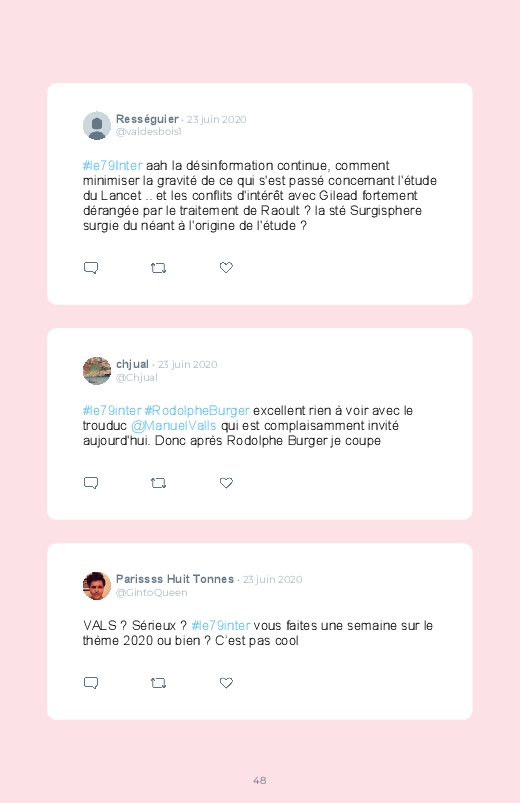Screen dimensions: 520x803
Task: Reply to Rességuier's tweet
Action: click(91, 268)
